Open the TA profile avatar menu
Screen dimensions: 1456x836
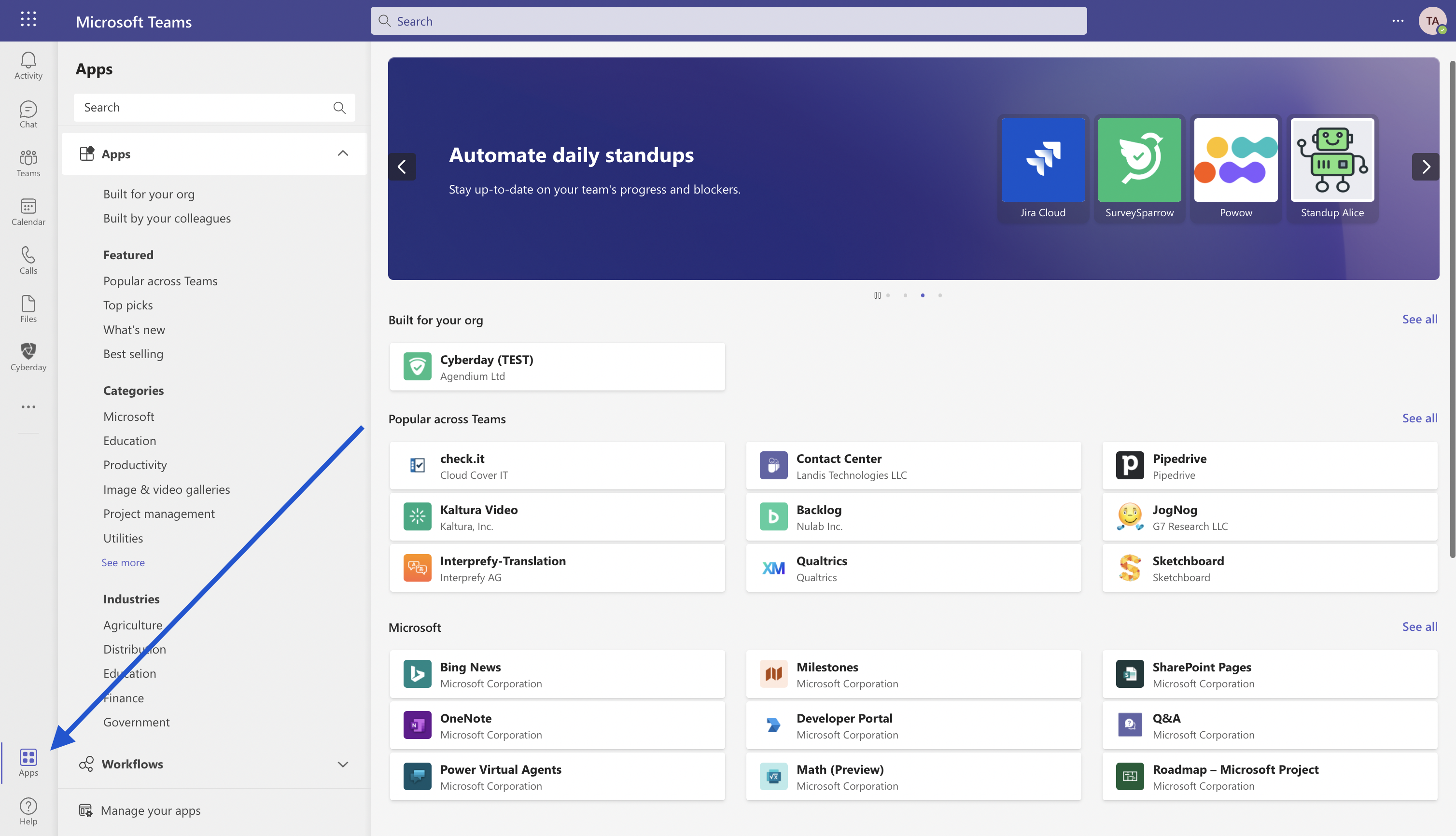1432,21
